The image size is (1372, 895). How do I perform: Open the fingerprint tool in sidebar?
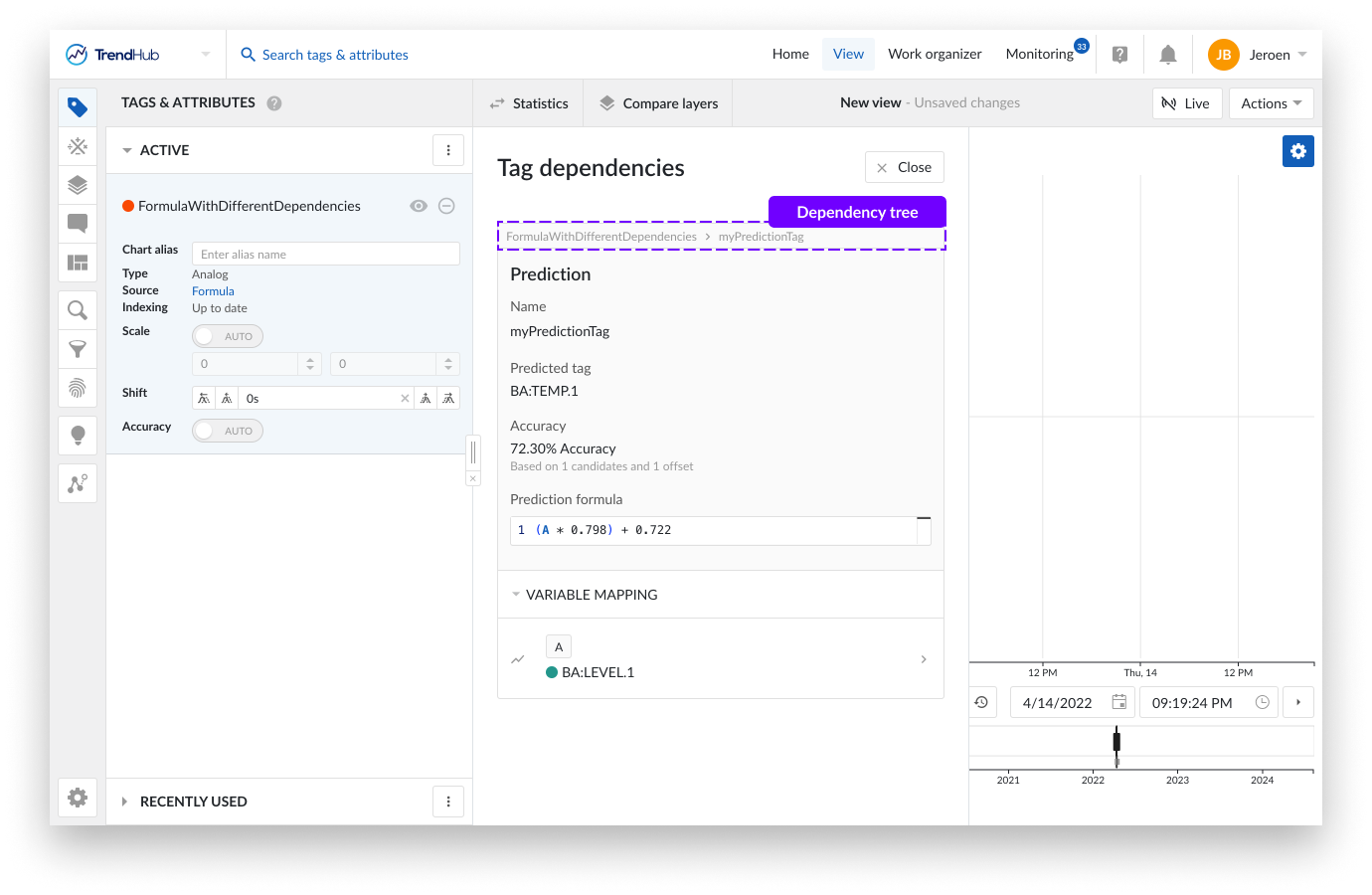pos(78,388)
